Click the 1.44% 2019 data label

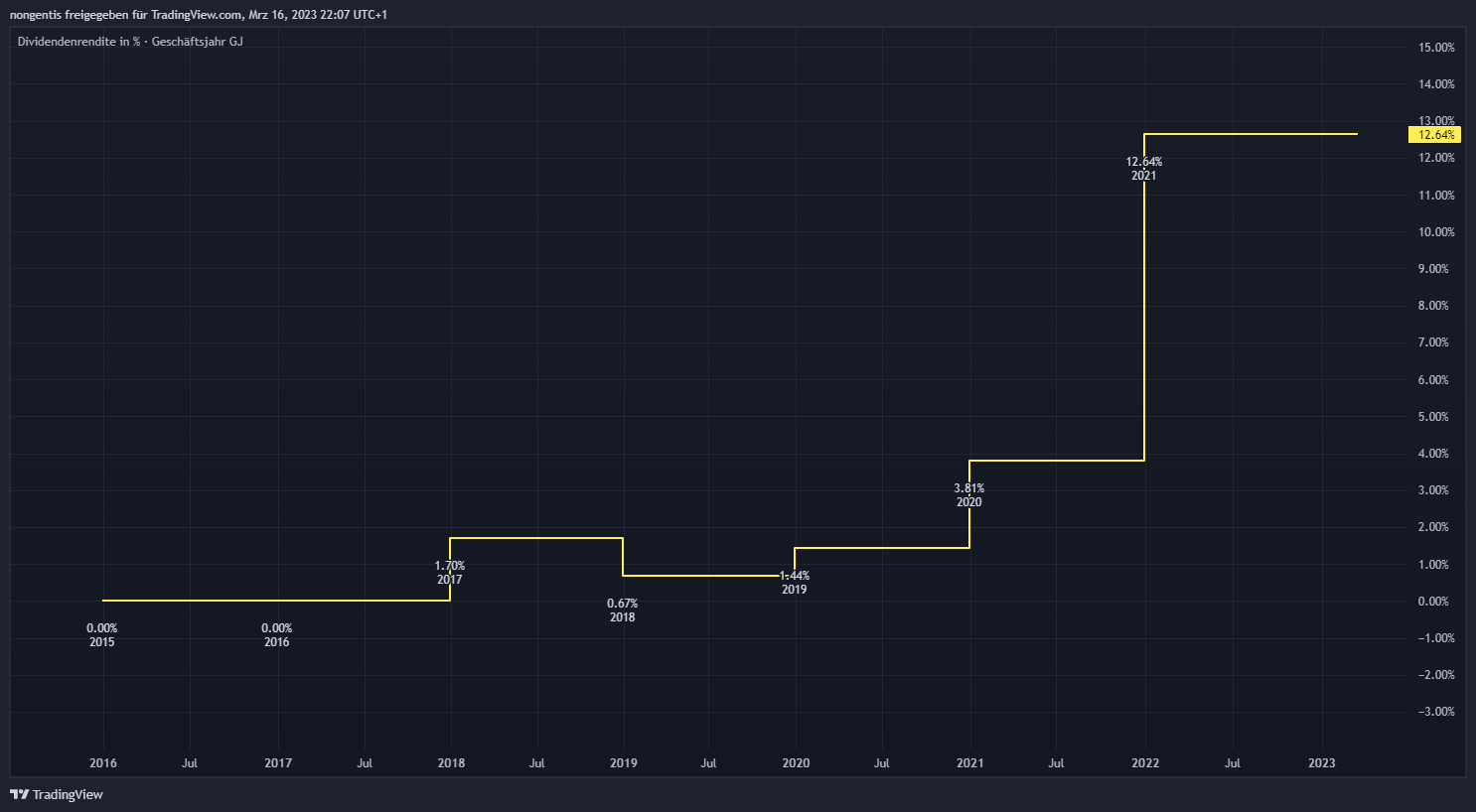click(794, 583)
